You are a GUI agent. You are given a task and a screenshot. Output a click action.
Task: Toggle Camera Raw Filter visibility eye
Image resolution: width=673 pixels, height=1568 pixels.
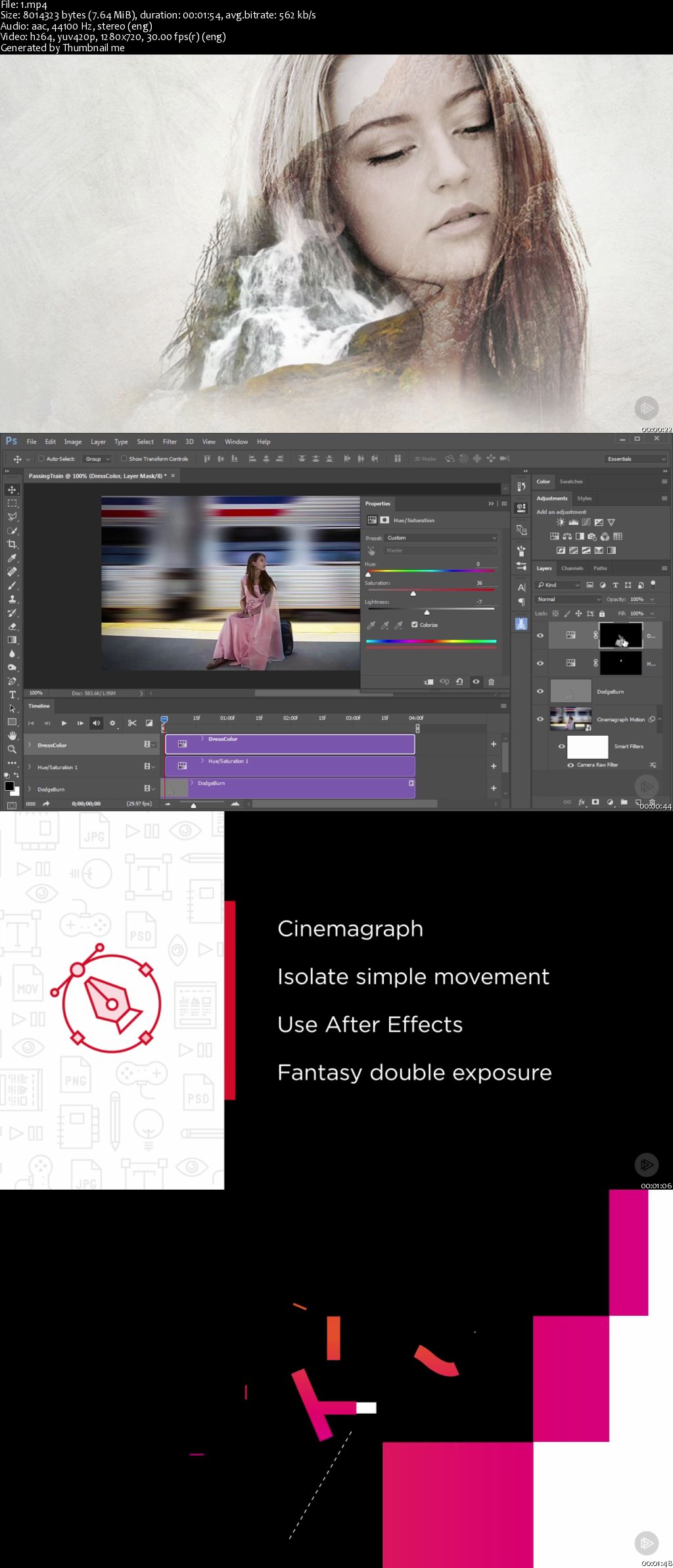pos(570,765)
